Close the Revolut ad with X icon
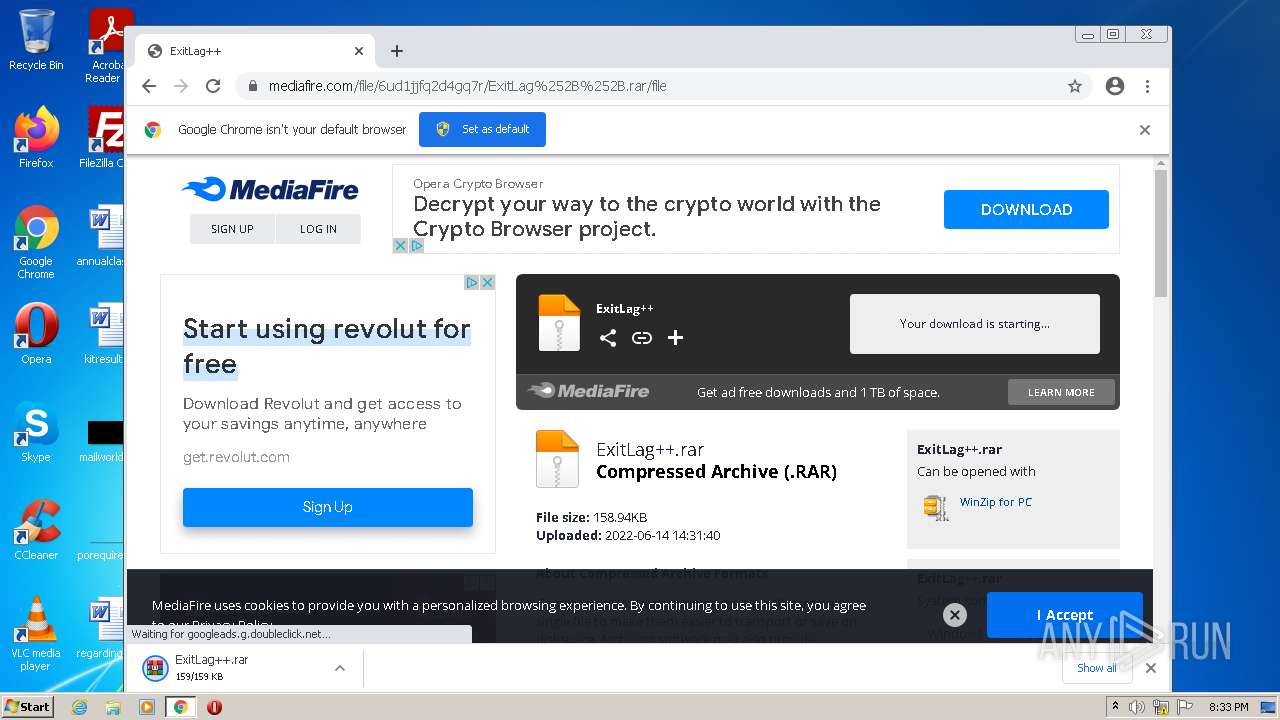1280x720 pixels. (488, 282)
